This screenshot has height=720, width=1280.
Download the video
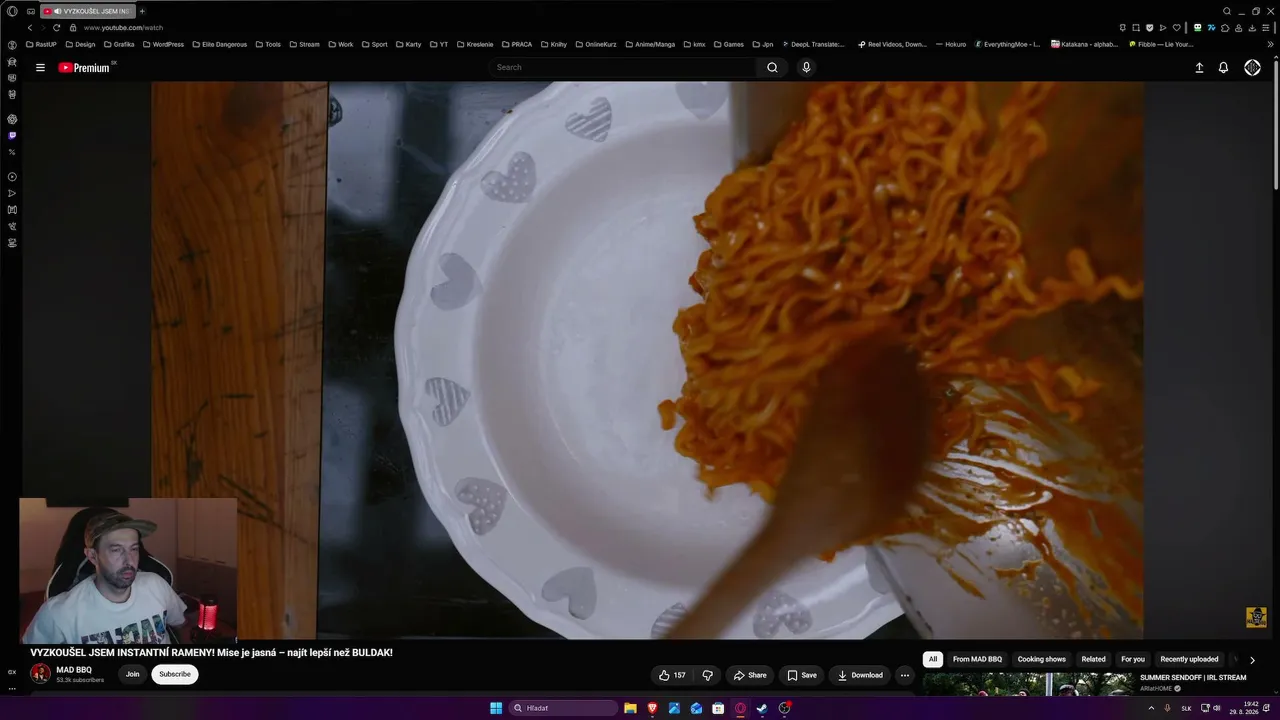pyautogui.click(x=860, y=675)
